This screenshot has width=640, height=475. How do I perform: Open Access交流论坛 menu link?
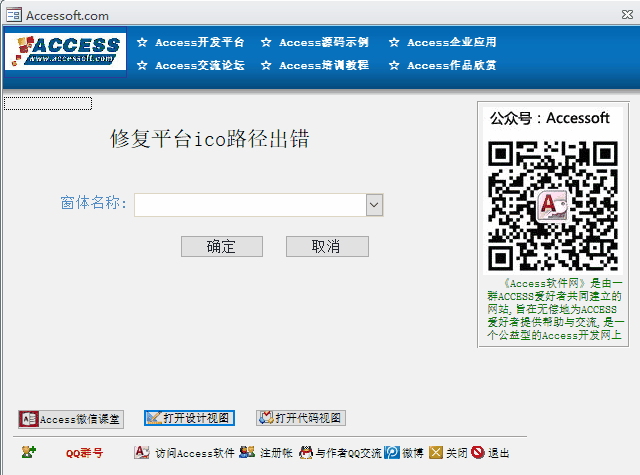pos(200,65)
